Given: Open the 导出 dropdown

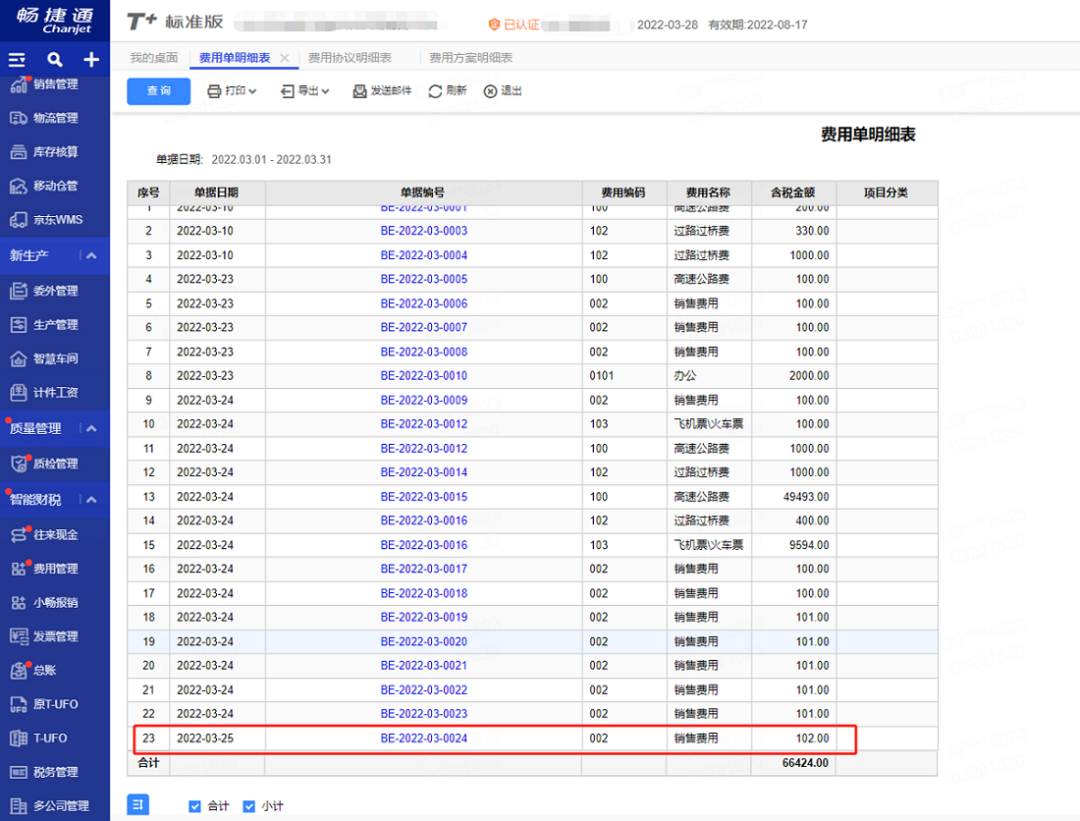Looking at the screenshot, I should click(x=305, y=91).
